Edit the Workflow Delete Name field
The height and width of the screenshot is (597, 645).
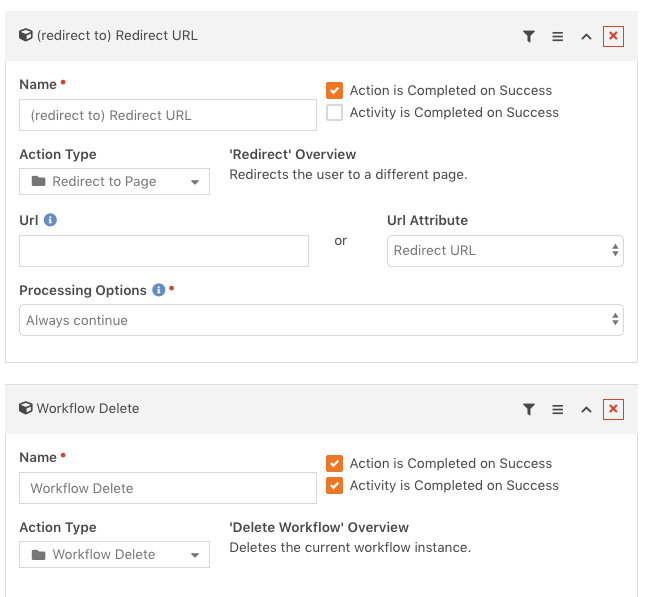coord(168,488)
